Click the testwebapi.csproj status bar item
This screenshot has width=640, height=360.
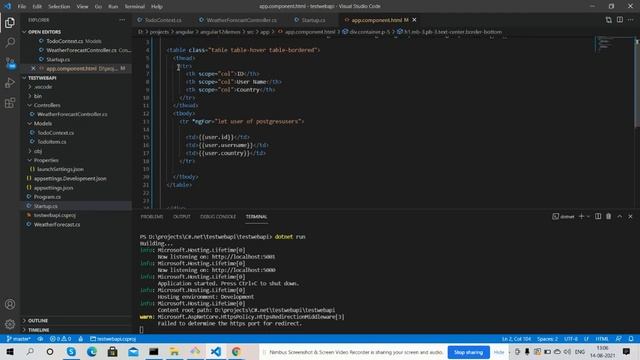click(113, 339)
